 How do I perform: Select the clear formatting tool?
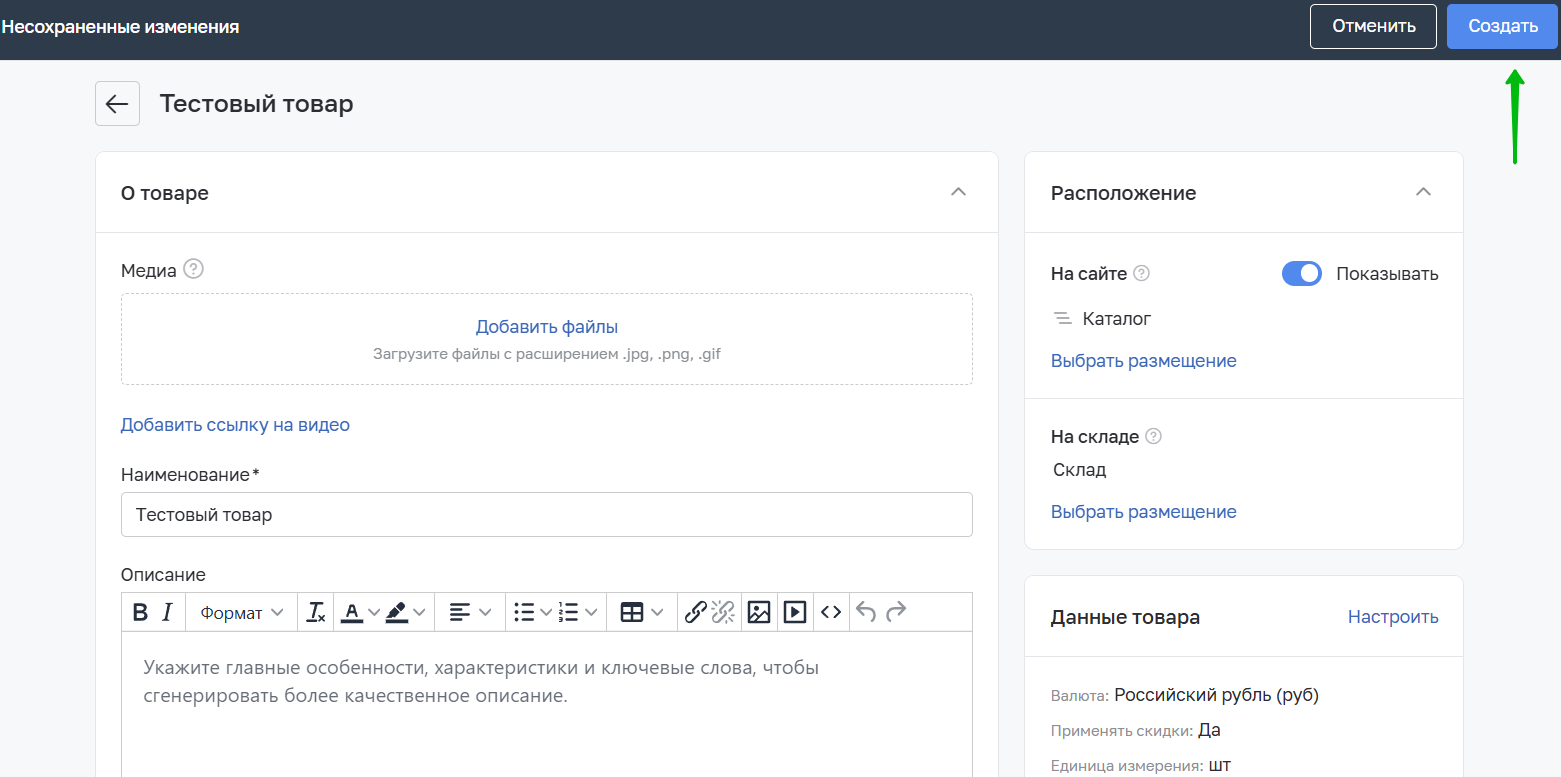pos(315,611)
